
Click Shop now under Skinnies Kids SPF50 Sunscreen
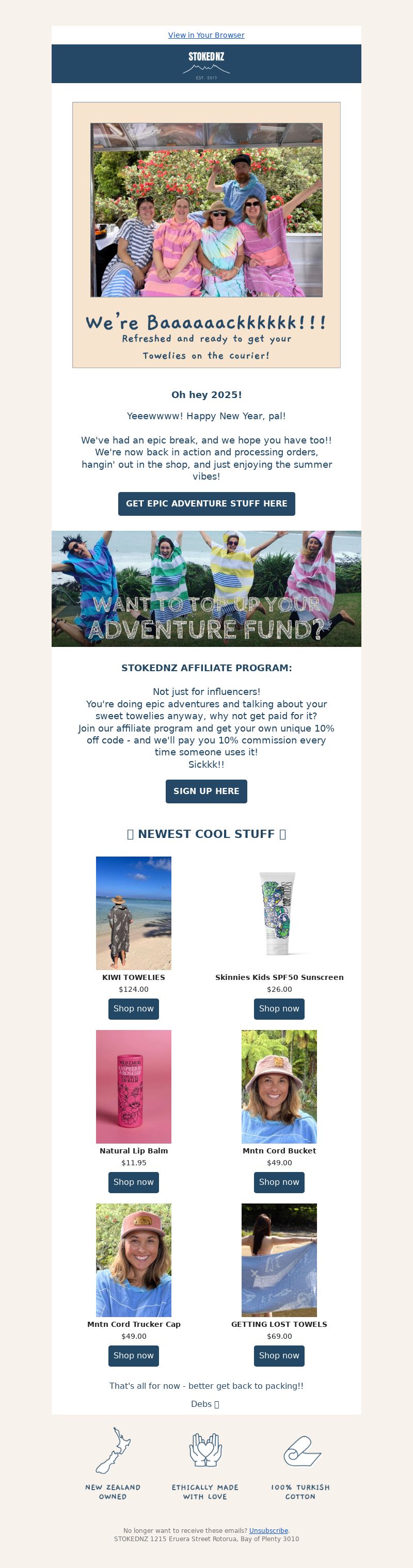[279, 1009]
